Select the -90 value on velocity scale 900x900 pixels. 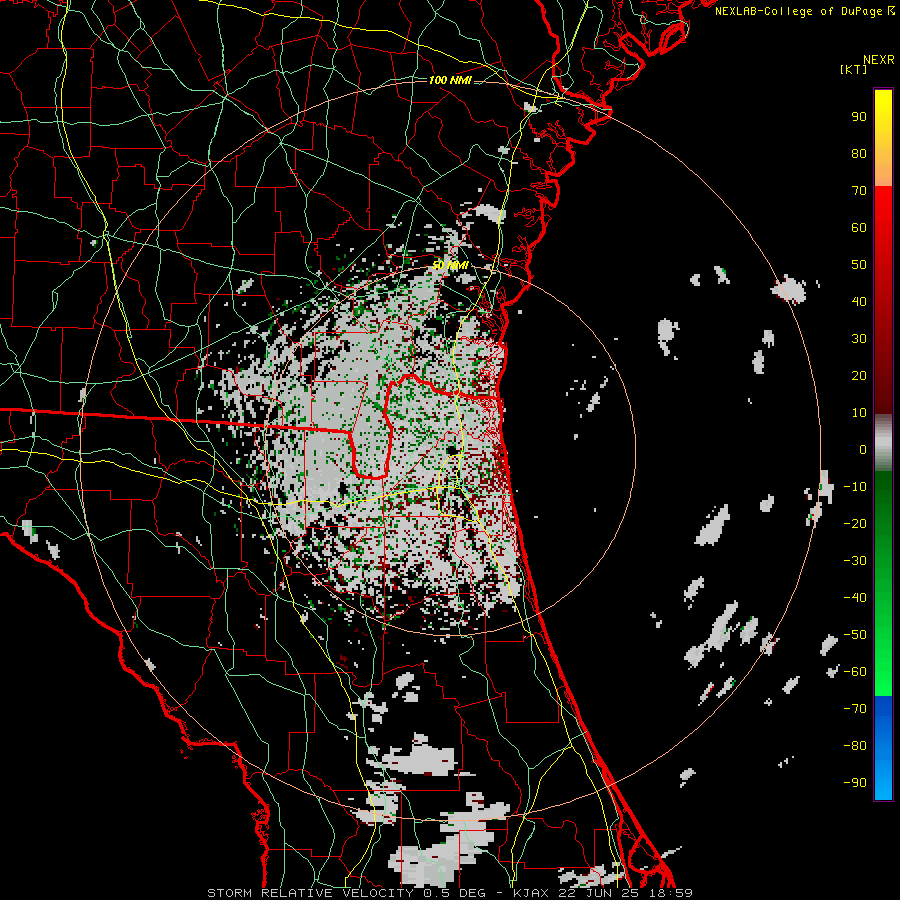tap(855, 783)
